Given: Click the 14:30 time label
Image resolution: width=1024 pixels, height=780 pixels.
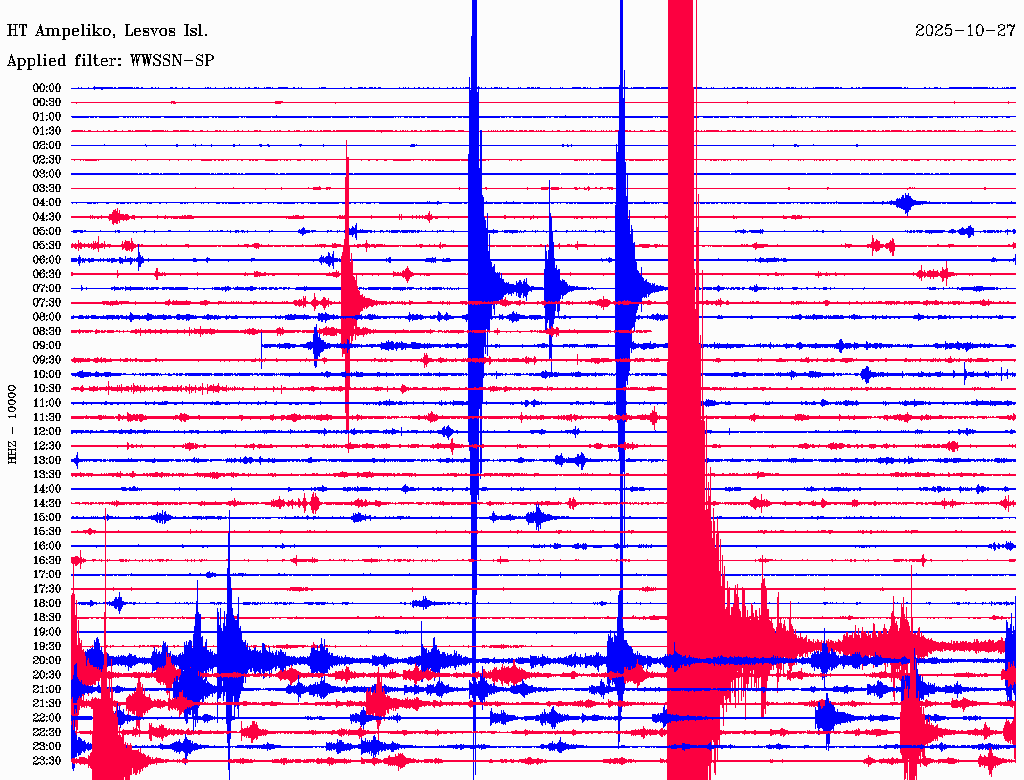Looking at the screenshot, I should pyautogui.click(x=47, y=504).
